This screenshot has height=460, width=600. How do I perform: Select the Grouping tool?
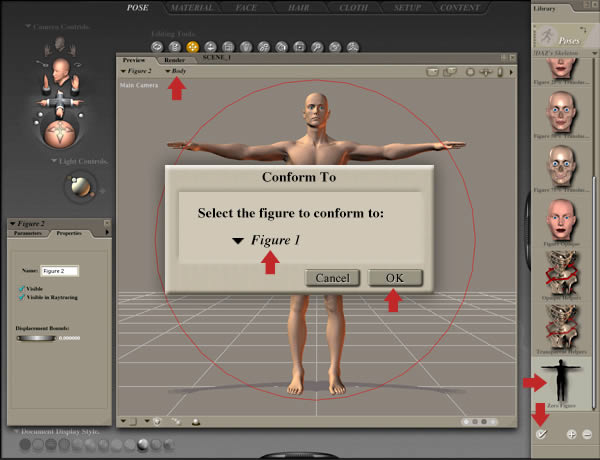point(299,47)
